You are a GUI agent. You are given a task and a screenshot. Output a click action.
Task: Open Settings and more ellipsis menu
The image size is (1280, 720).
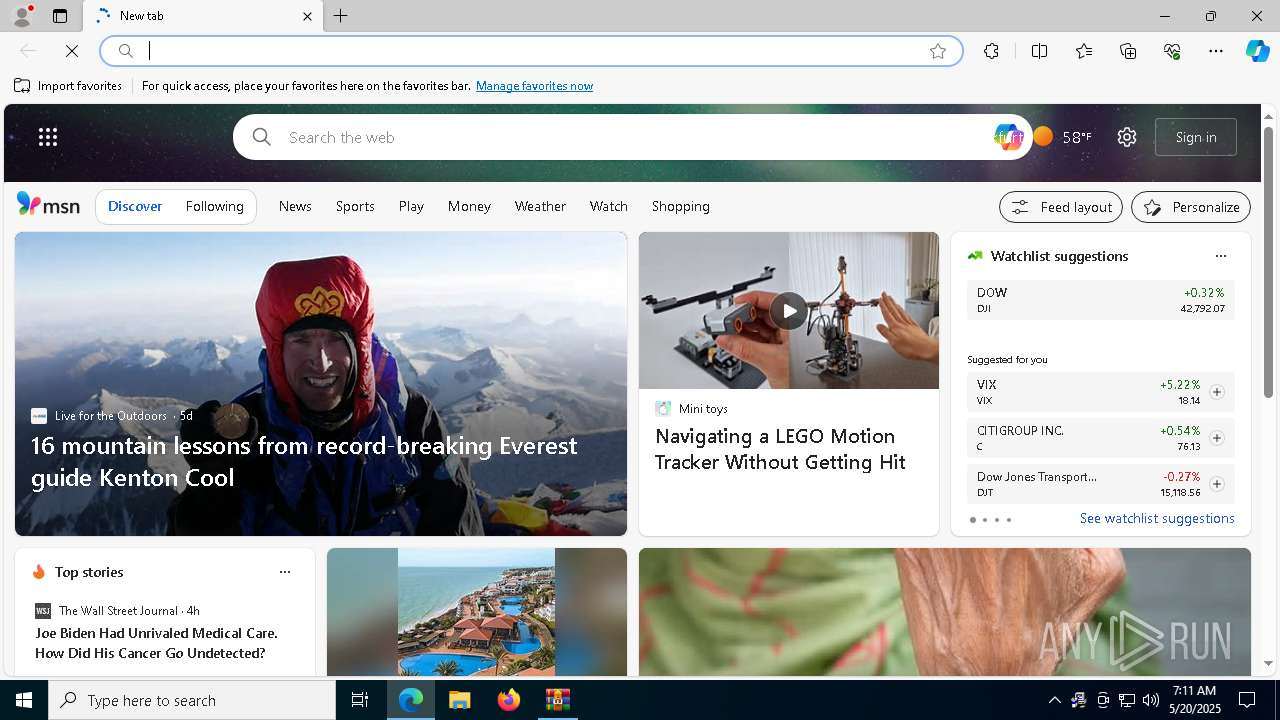point(1216,51)
